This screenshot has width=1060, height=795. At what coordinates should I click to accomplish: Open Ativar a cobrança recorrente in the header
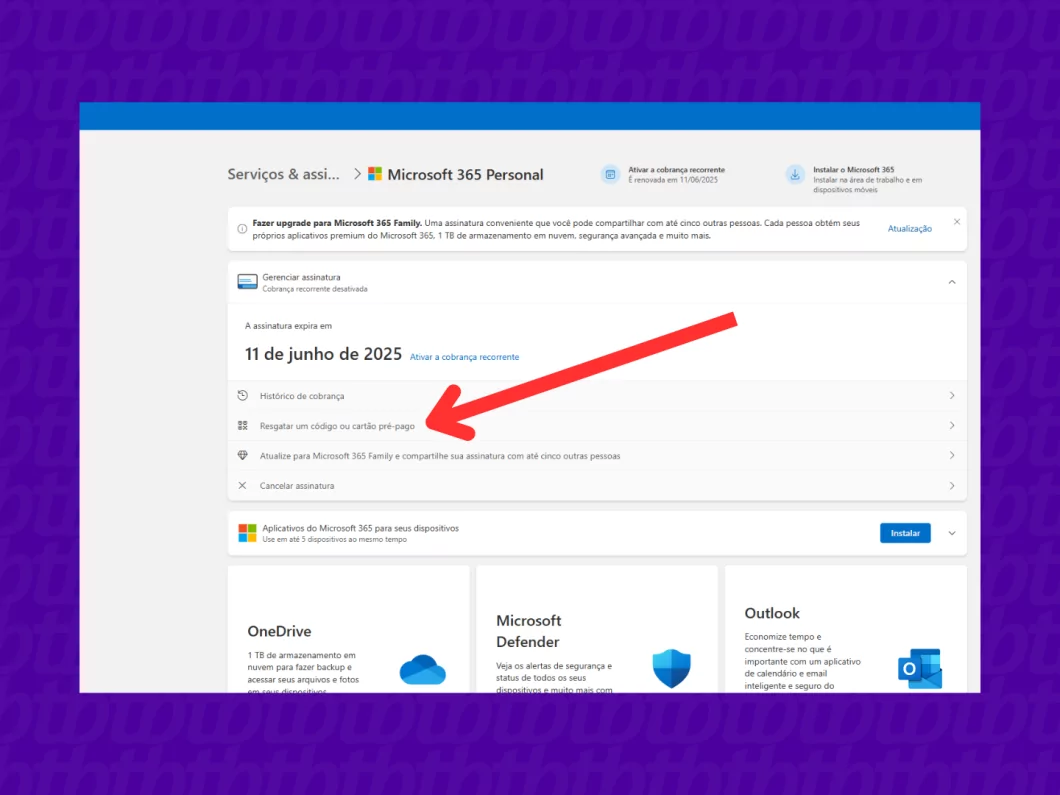(663, 174)
